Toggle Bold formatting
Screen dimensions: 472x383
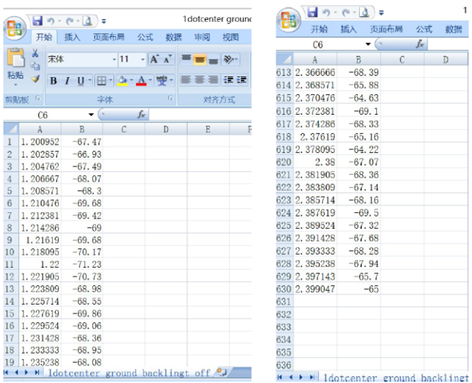tap(53, 81)
